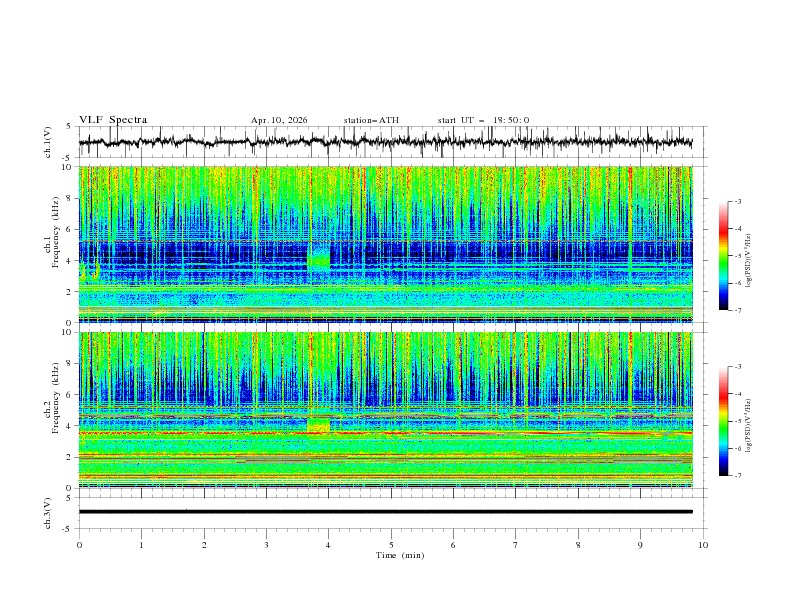Click the "VLF Spectra" title text

[113, 120]
